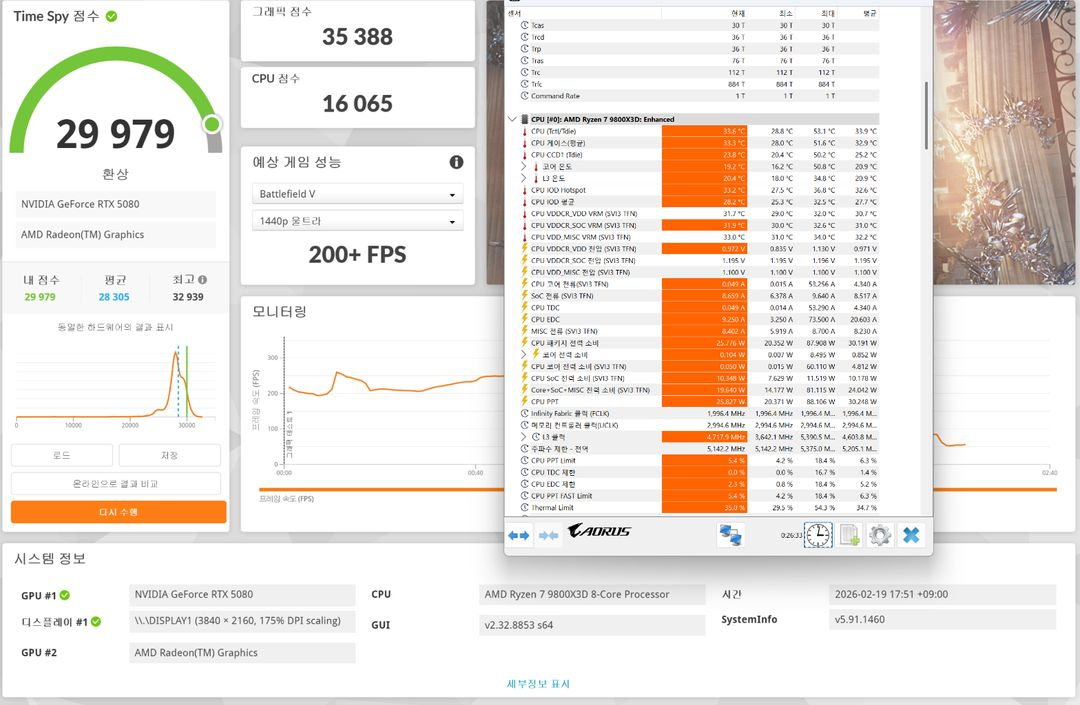Click info icon beside best score label

tap(203, 281)
